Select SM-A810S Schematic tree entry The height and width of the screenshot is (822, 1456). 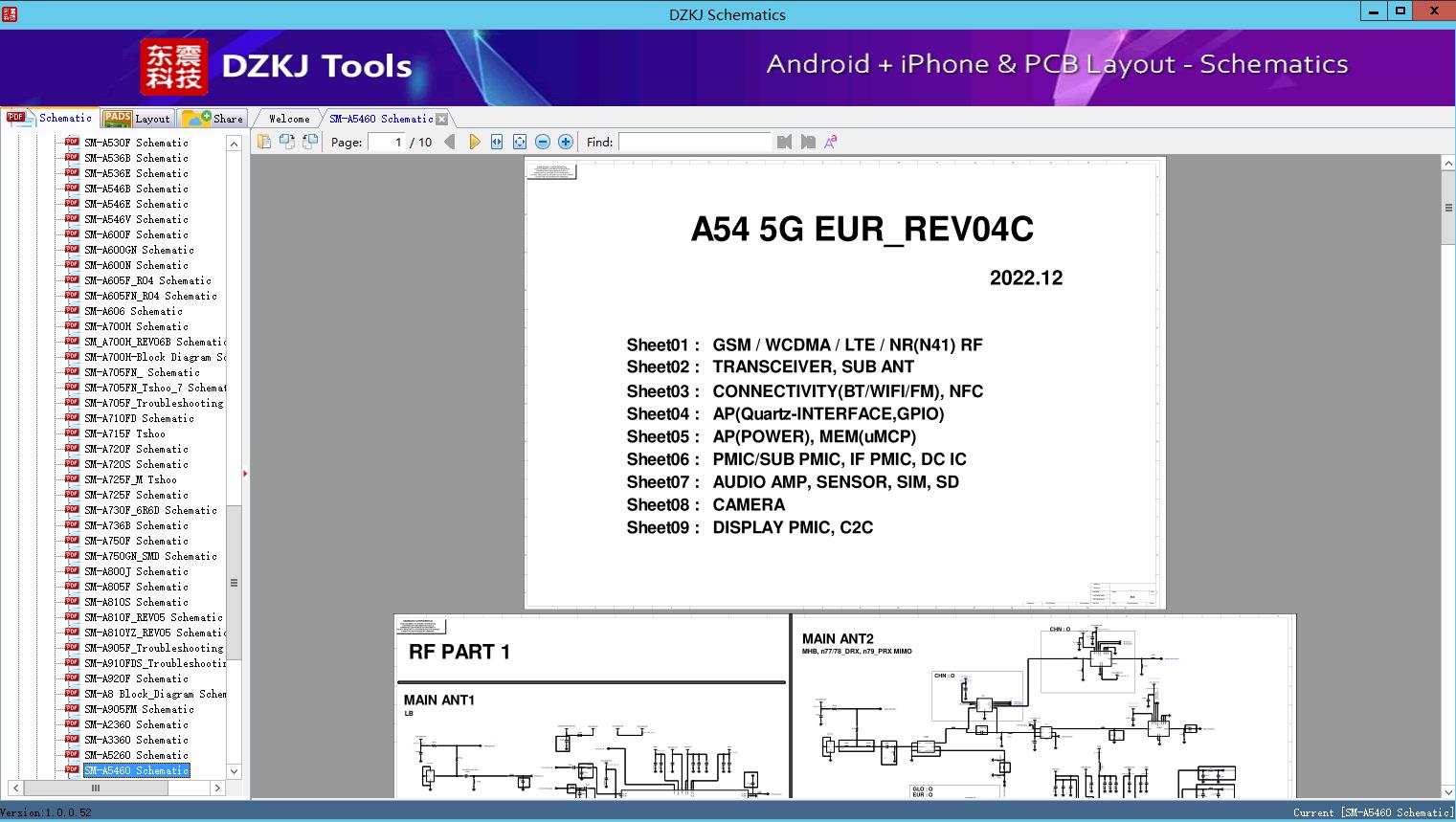(136, 602)
